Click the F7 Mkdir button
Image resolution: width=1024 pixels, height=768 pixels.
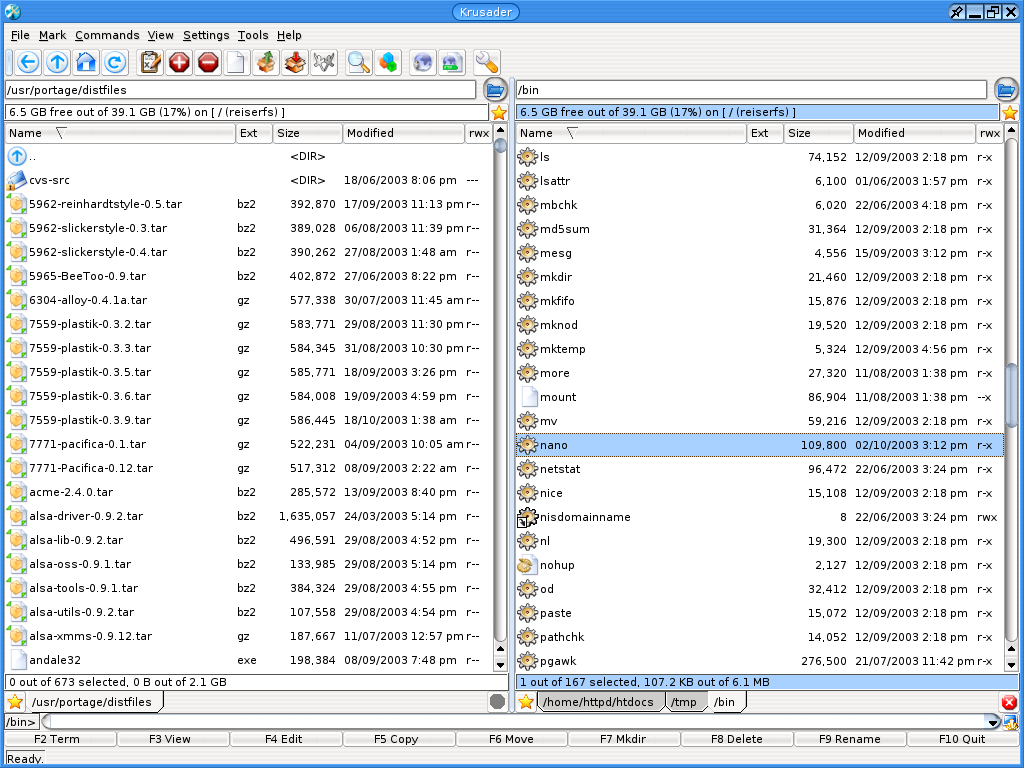pyautogui.click(x=623, y=739)
